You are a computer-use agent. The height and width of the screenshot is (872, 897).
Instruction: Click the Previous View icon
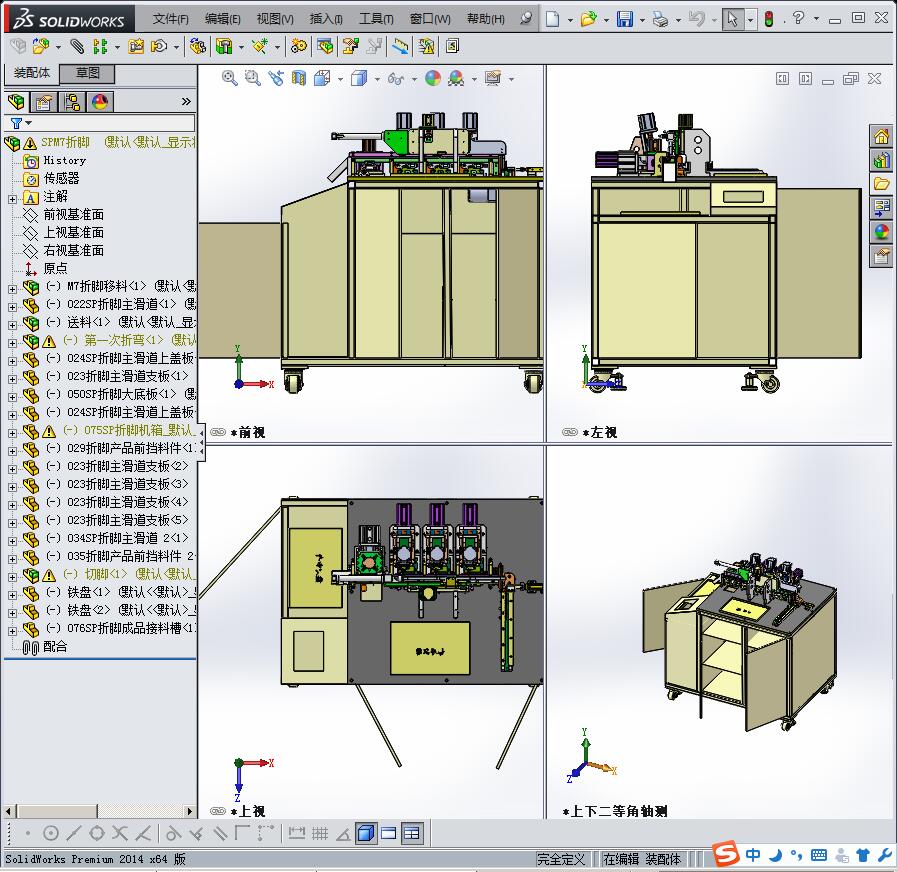pyautogui.click(x=276, y=78)
